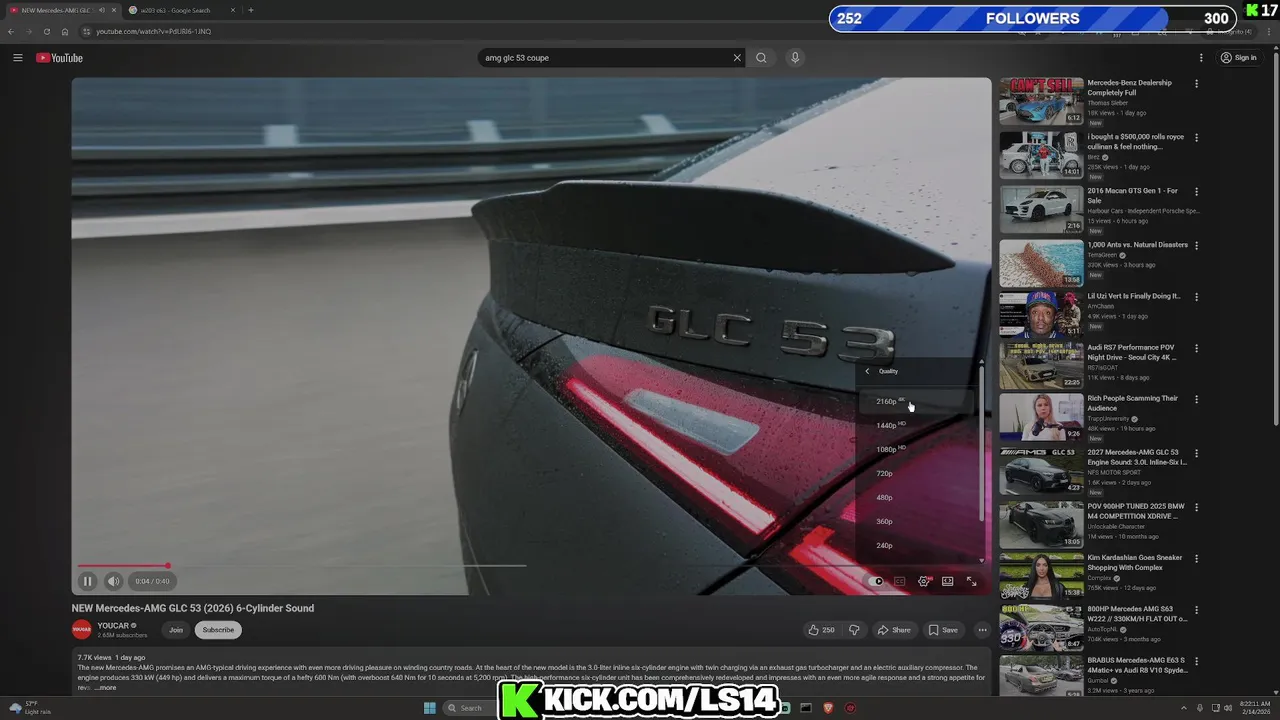The height and width of the screenshot is (720, 1280).
Task: Open Brave browser from taskbar
Action: point(828,708)
